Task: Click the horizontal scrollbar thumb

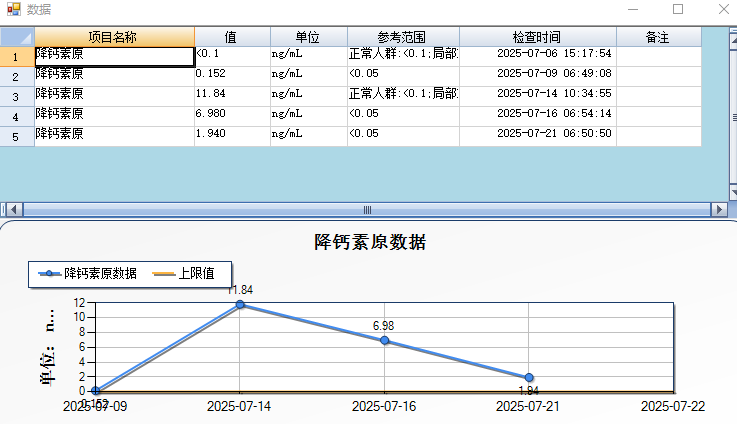Action: 366,209
